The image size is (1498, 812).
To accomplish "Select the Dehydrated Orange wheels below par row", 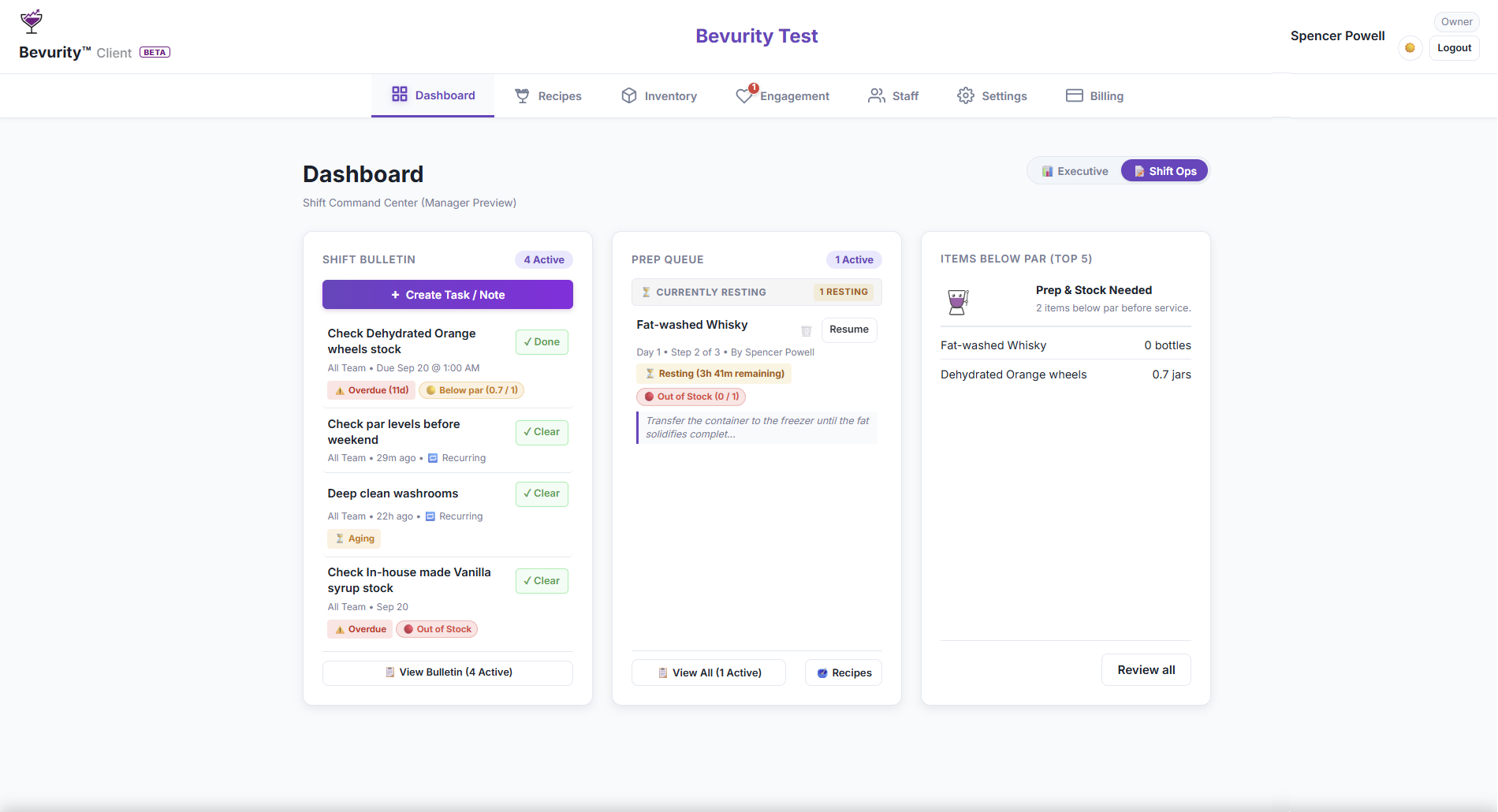I will click(1066, 374).
